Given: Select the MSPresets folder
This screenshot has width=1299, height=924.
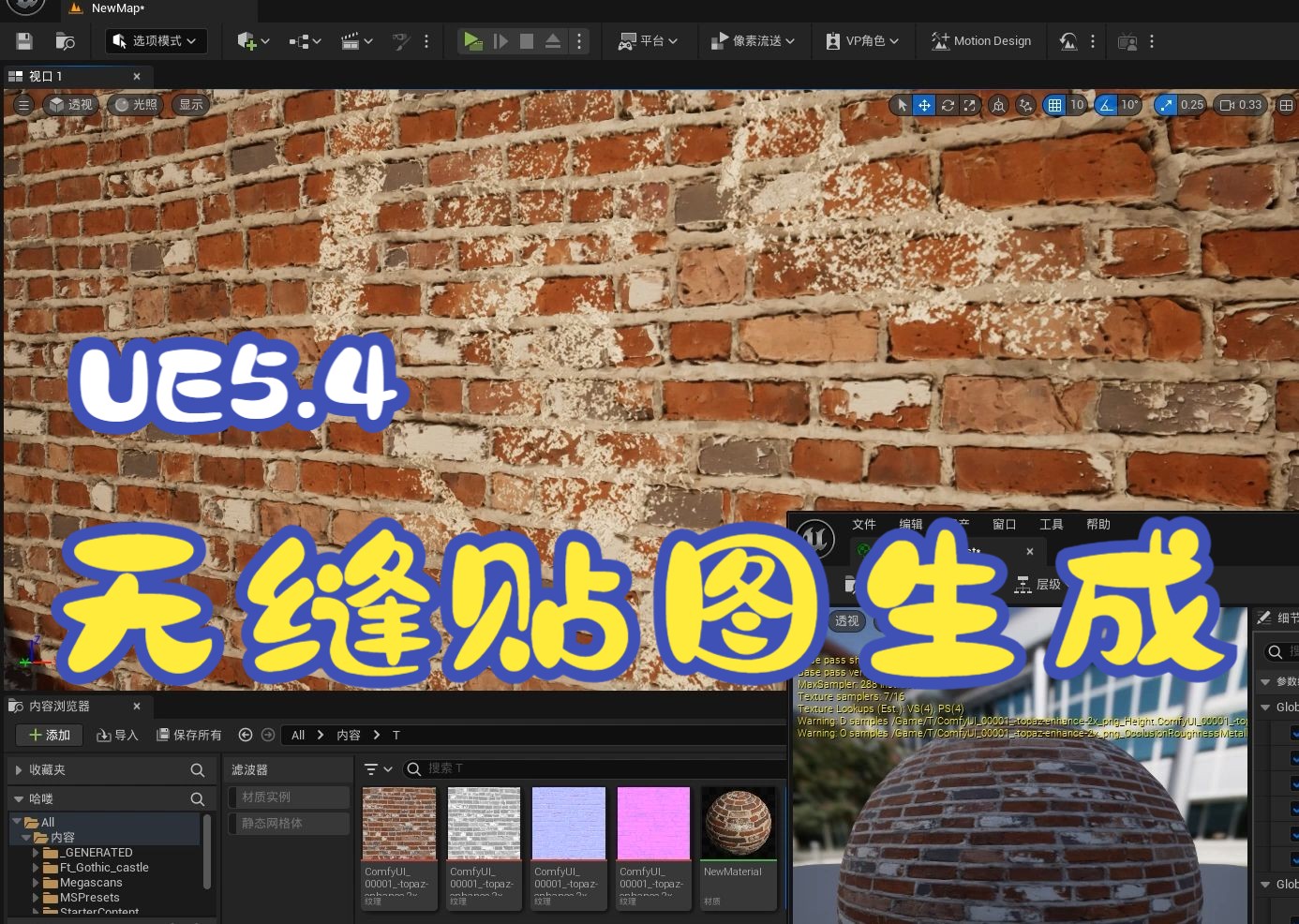Looking at the screenshot, I should click(x=90, y=898).
